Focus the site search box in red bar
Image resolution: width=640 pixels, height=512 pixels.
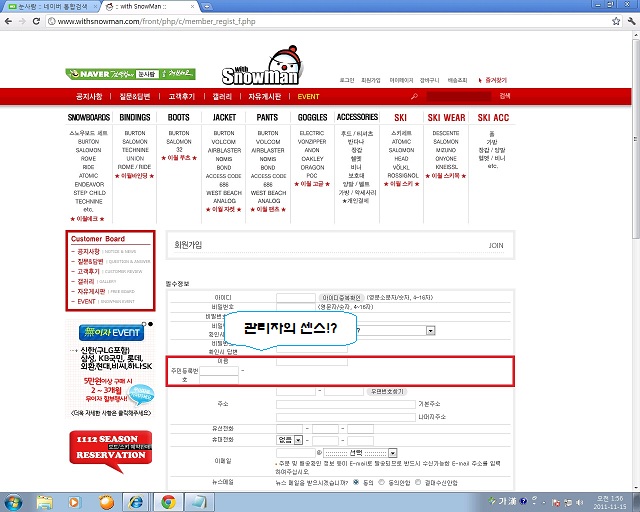pos(458,96)
